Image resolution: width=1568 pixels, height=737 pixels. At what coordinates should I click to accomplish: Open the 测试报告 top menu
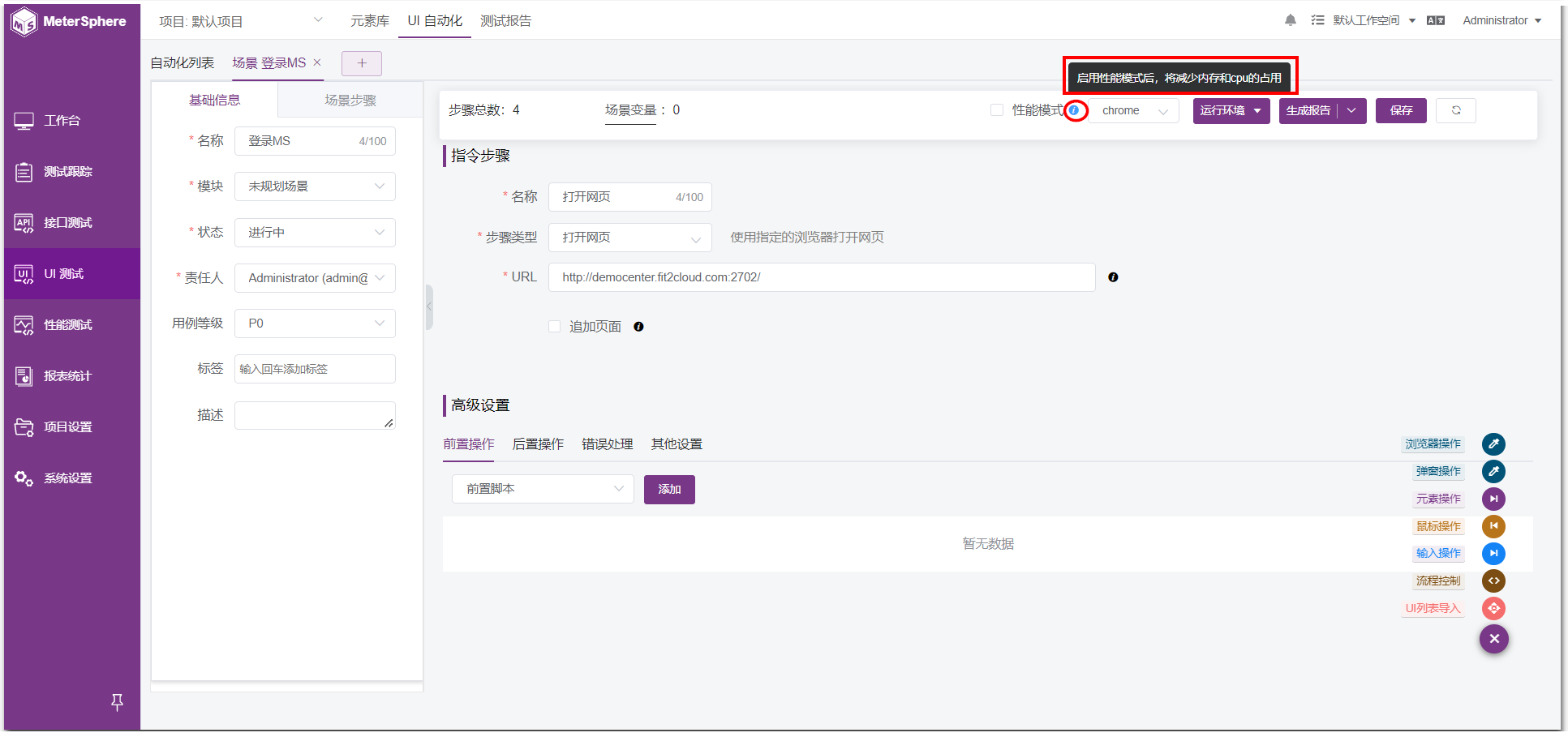pos(506,21)
